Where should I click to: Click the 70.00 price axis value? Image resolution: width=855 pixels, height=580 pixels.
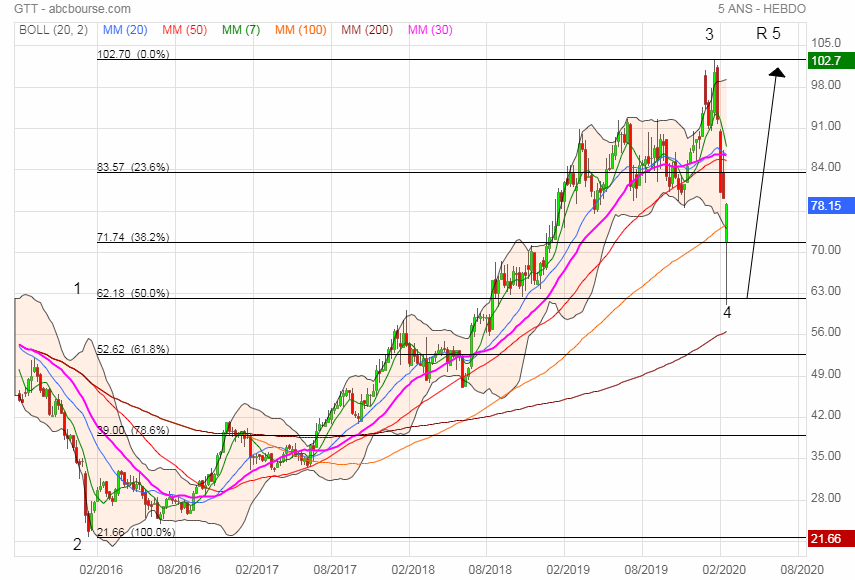click(826, 250)
